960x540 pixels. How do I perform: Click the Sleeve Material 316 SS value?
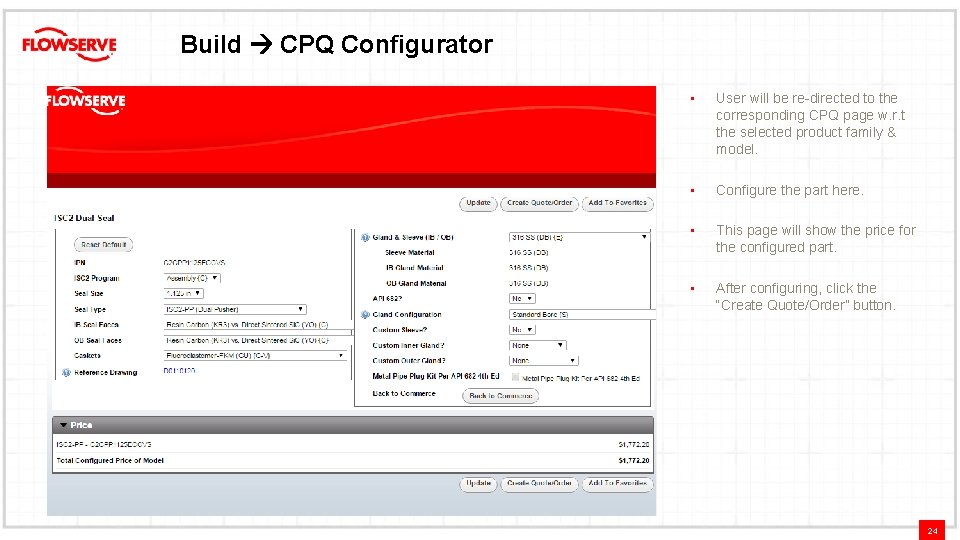[528, 253]
